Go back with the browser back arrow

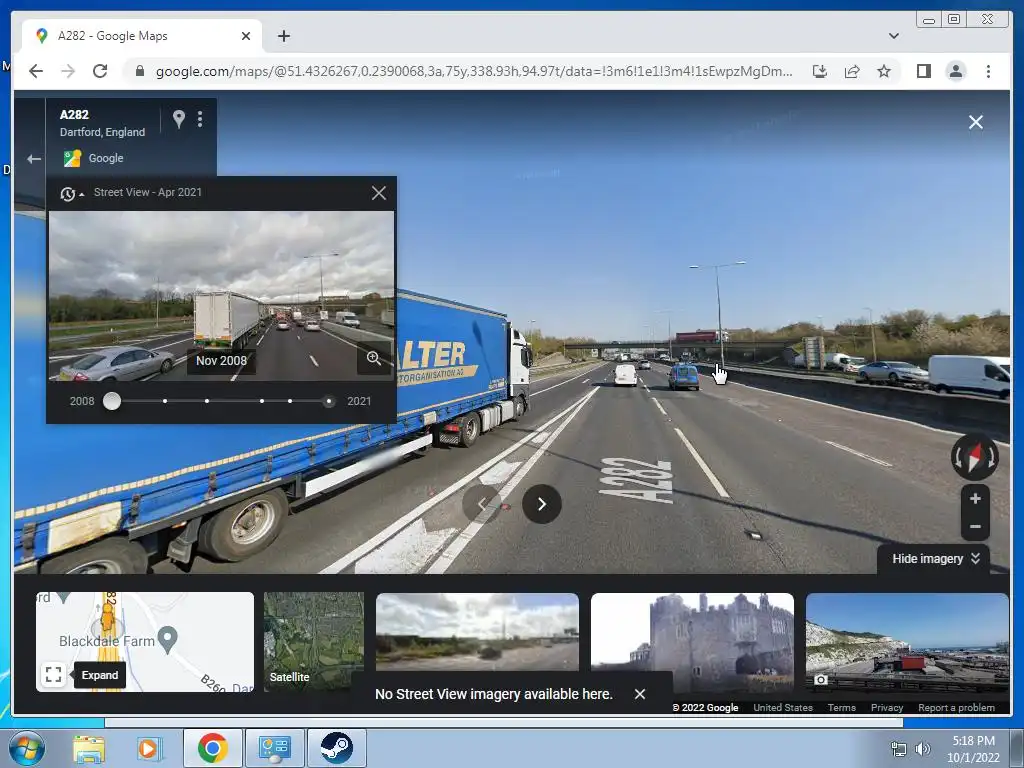36,71
